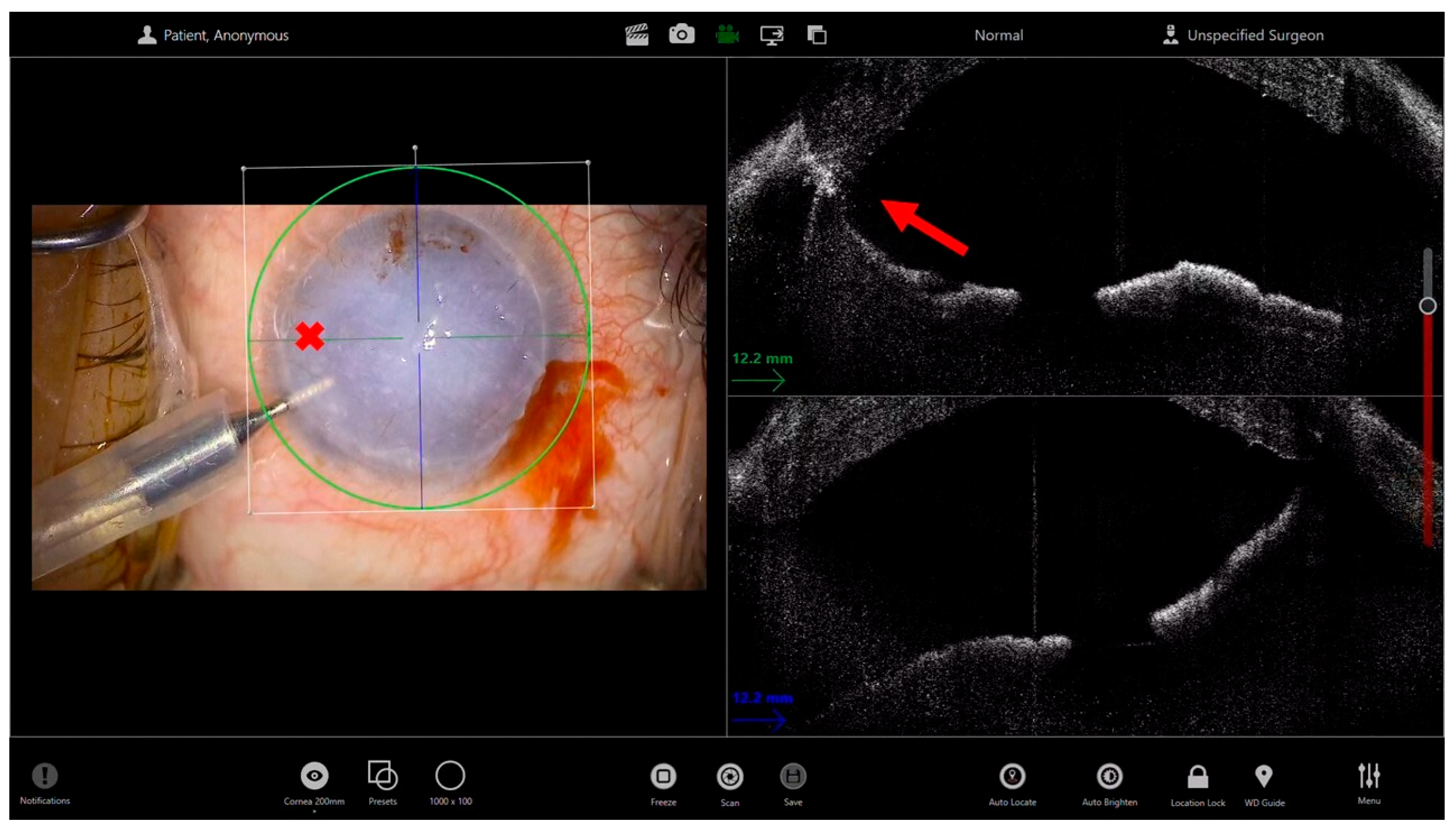Screen dimensions: 1456x830
Task: Open the Cornea 200mm mode selector
Action: pos(314,776)
